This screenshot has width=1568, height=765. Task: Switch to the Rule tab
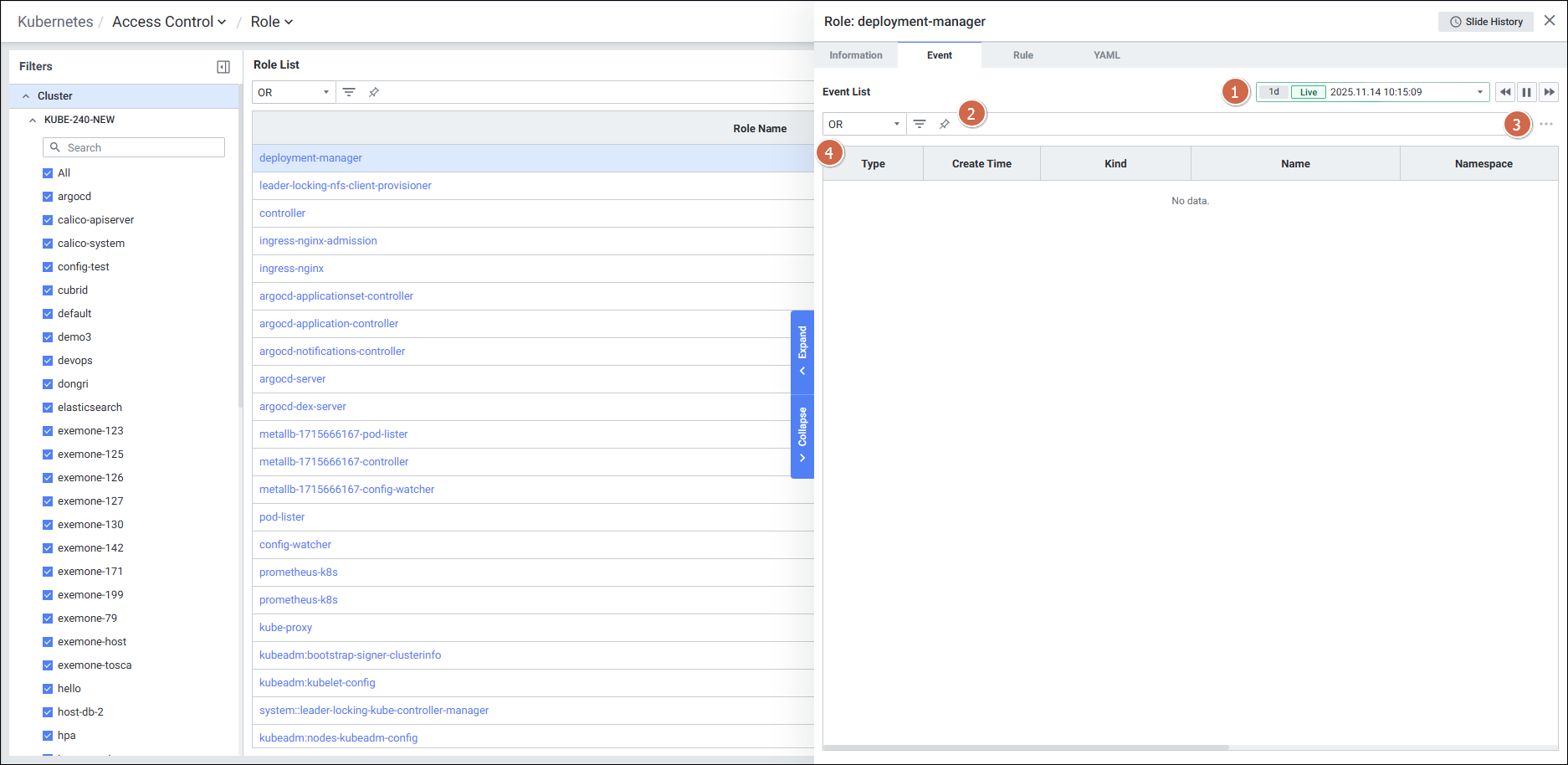1022,55
